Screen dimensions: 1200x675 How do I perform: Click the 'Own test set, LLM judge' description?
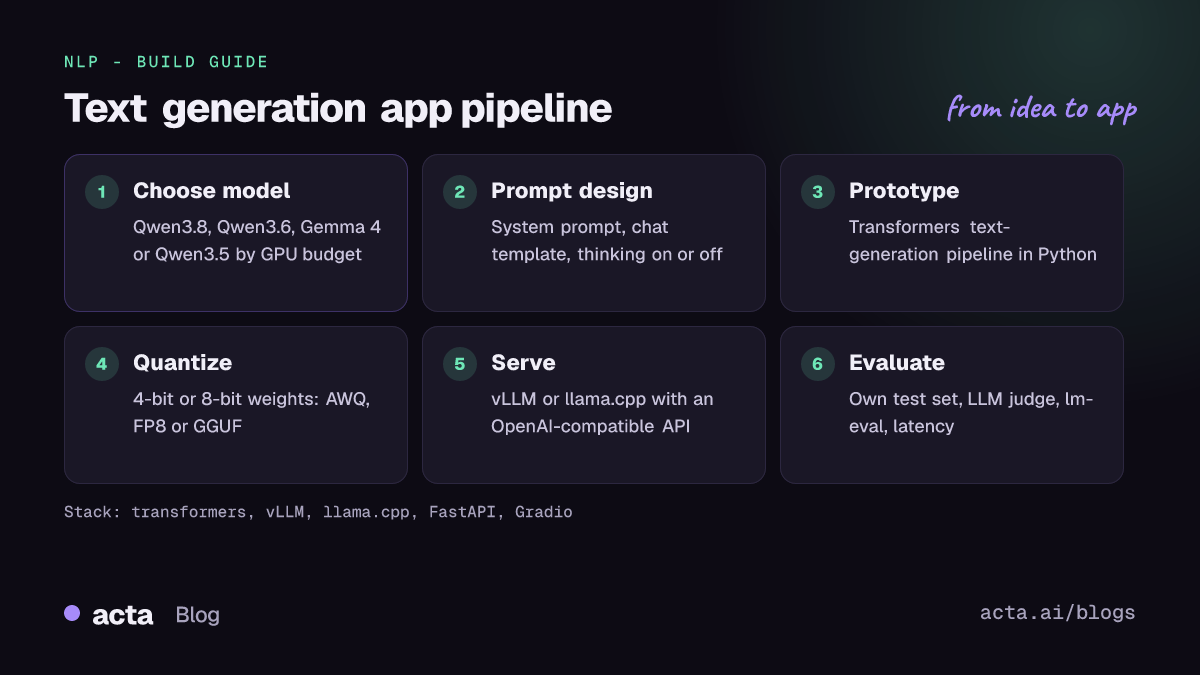click(x=971, y=413)
